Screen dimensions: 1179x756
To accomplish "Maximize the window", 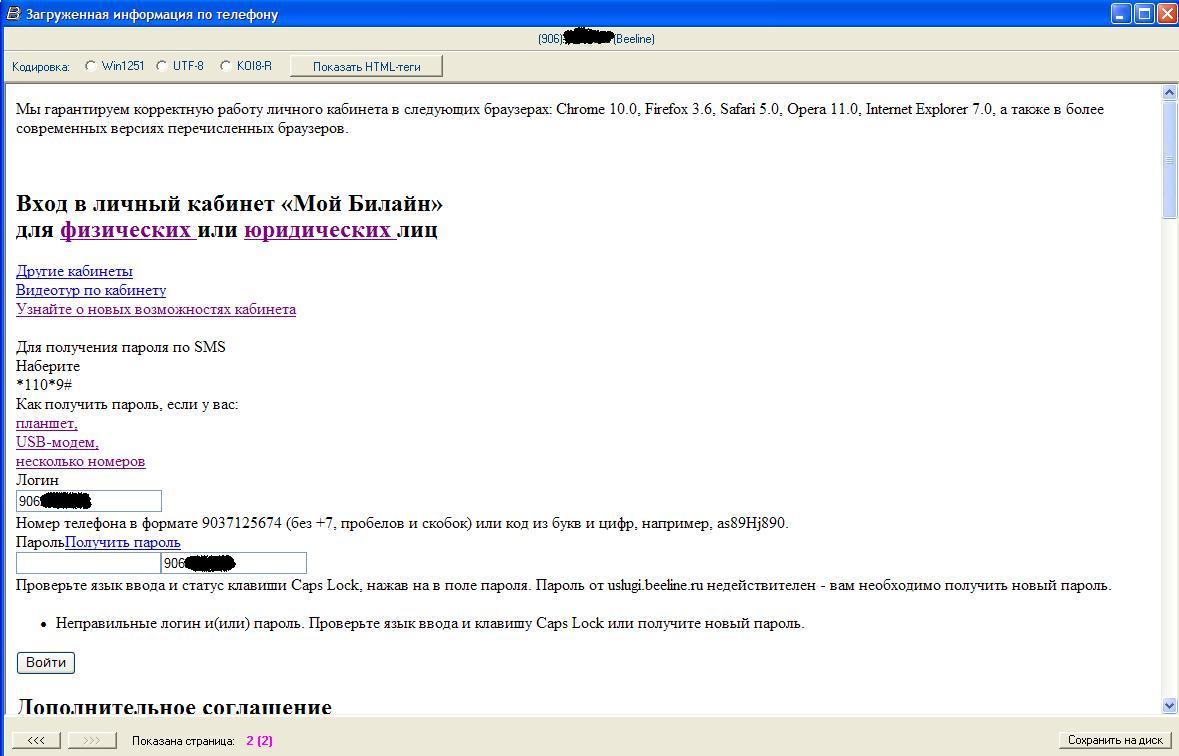I will 1144,14.
